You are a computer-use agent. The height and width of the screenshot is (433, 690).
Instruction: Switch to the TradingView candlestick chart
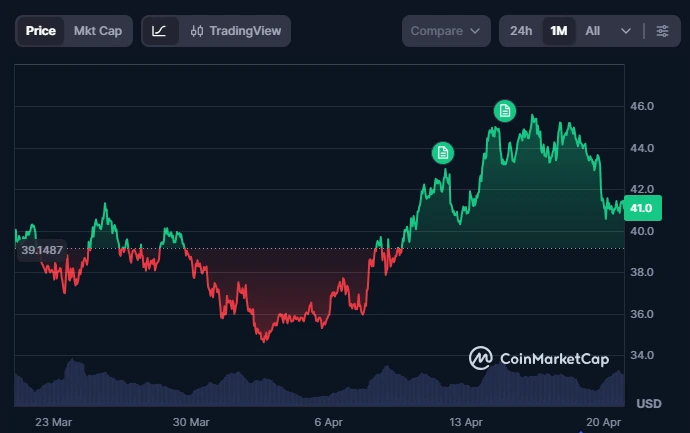coord(236,31)
